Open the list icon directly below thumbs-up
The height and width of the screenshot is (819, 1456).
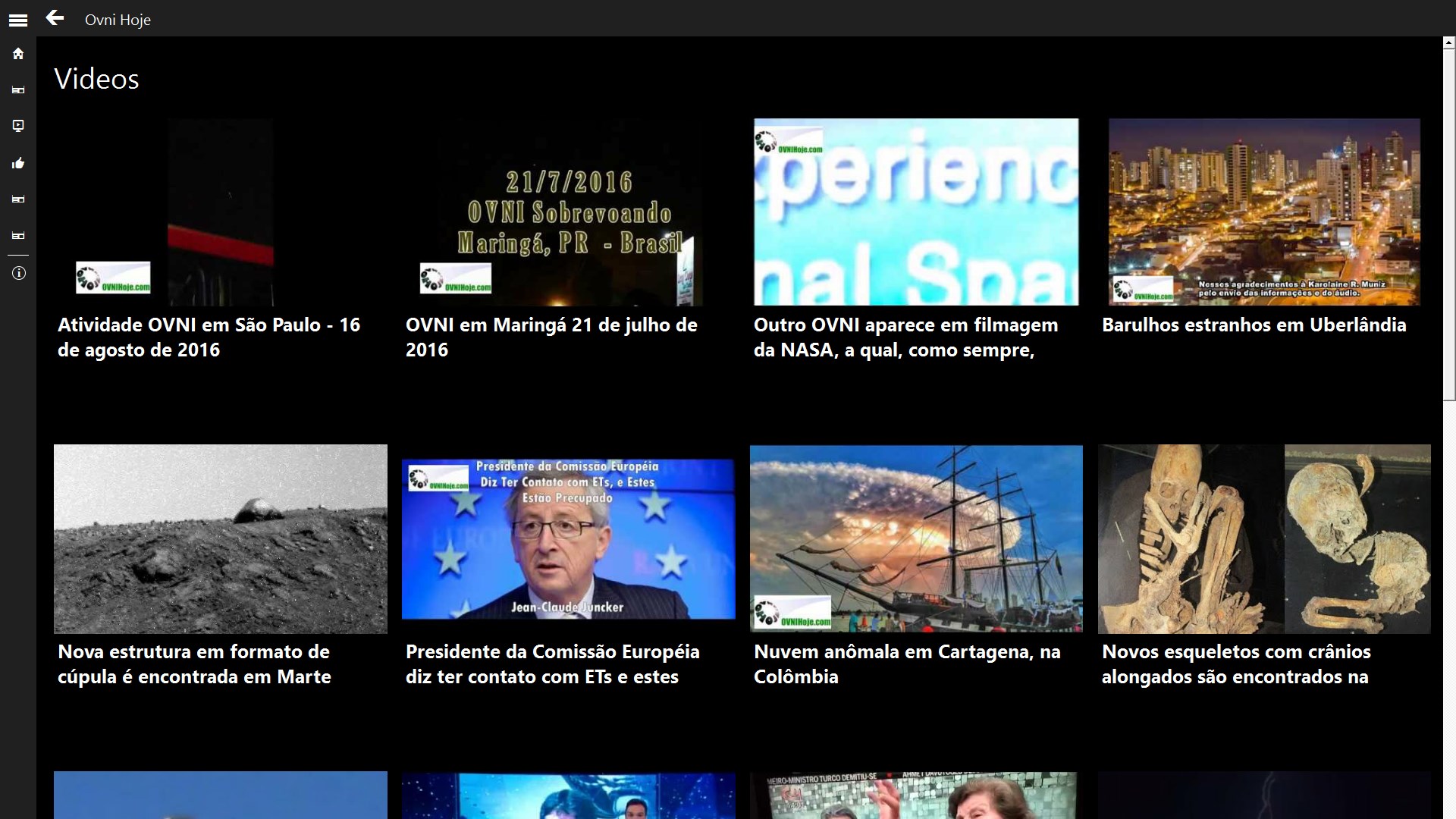click(x=18, y=199)
